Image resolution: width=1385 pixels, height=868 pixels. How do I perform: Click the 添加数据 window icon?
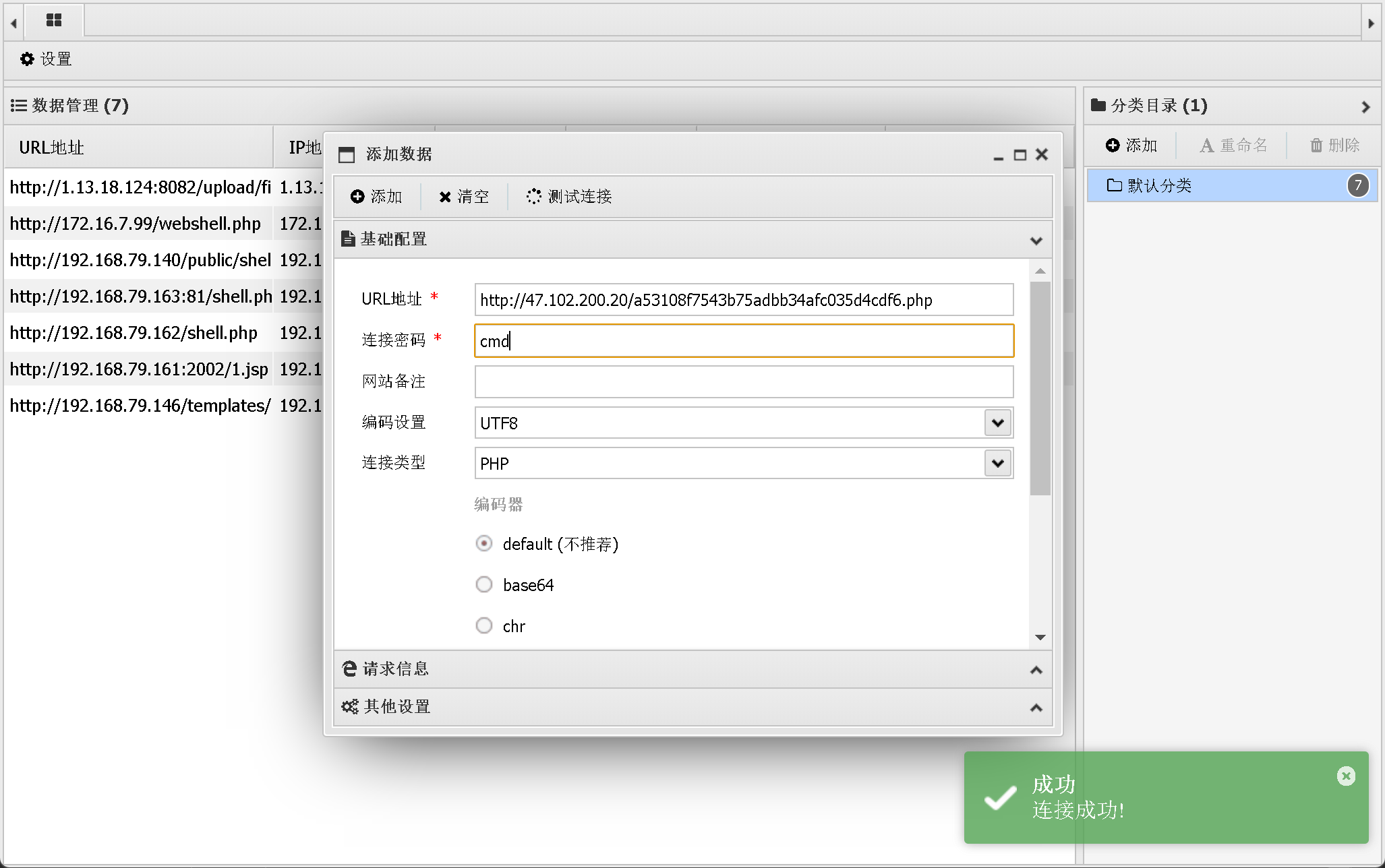[347, 155]
